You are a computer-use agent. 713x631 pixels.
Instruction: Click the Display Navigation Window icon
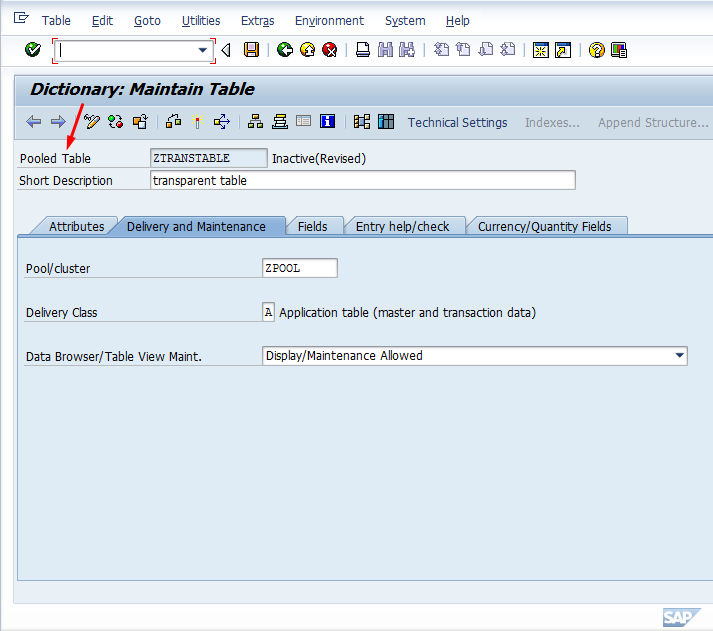[x=280, y=121]
